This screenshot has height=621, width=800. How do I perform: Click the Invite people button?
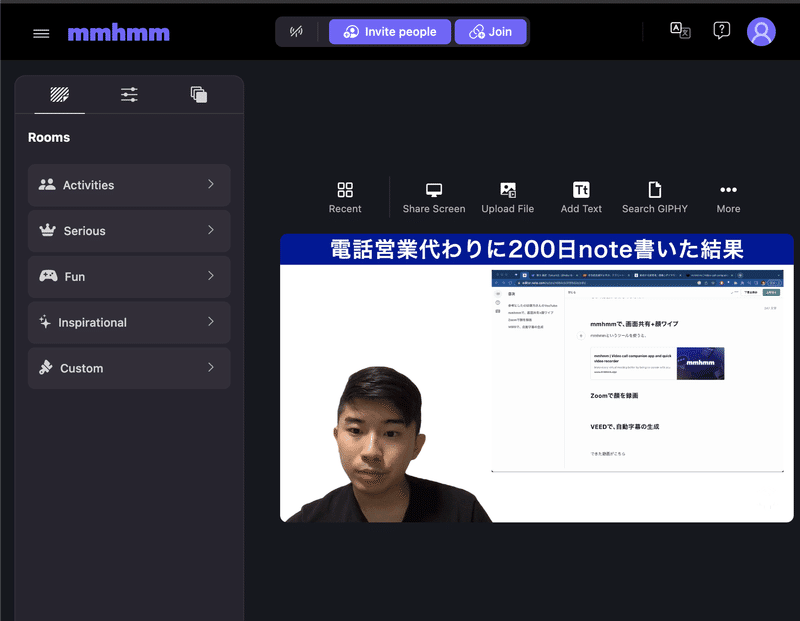point(389,31)
